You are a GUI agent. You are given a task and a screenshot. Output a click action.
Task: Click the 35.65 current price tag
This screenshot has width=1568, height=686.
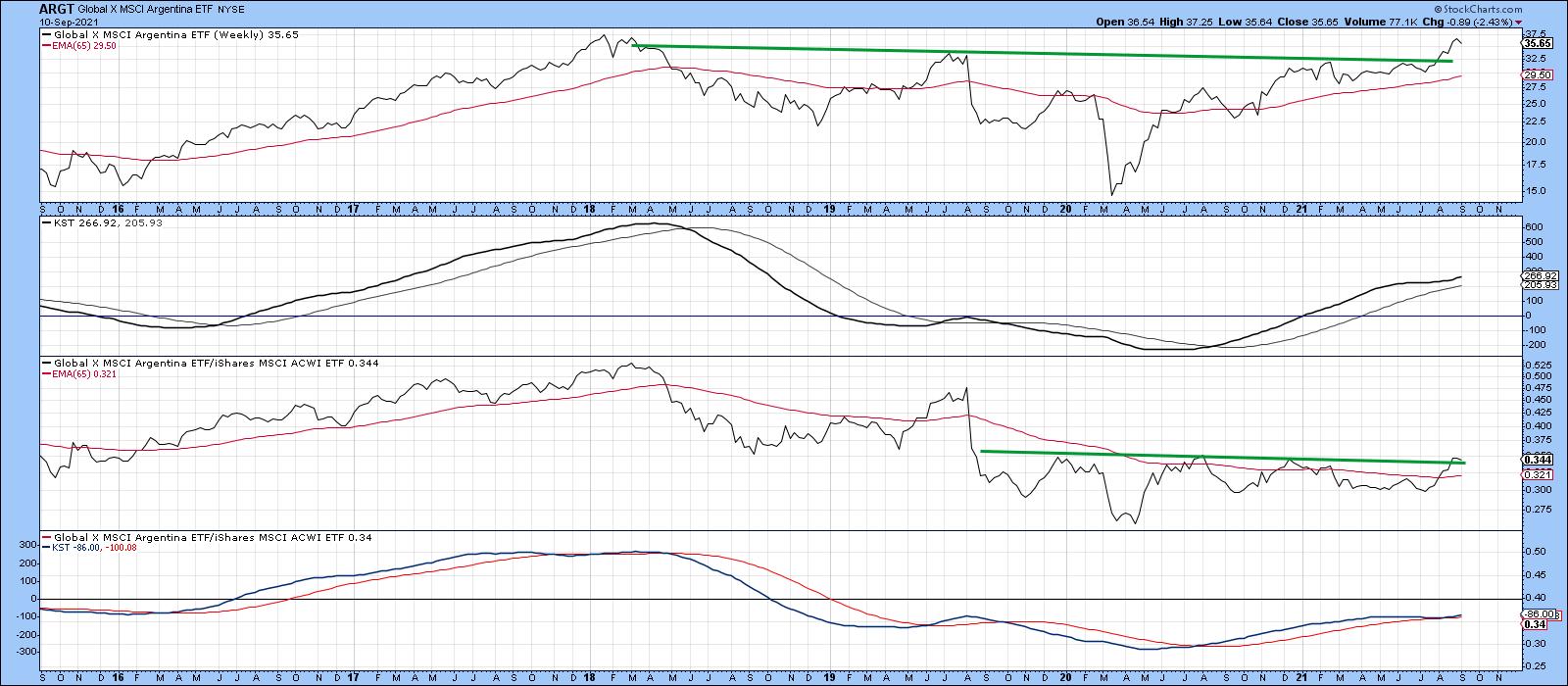pyautogui.click(x=1534, y=43)
